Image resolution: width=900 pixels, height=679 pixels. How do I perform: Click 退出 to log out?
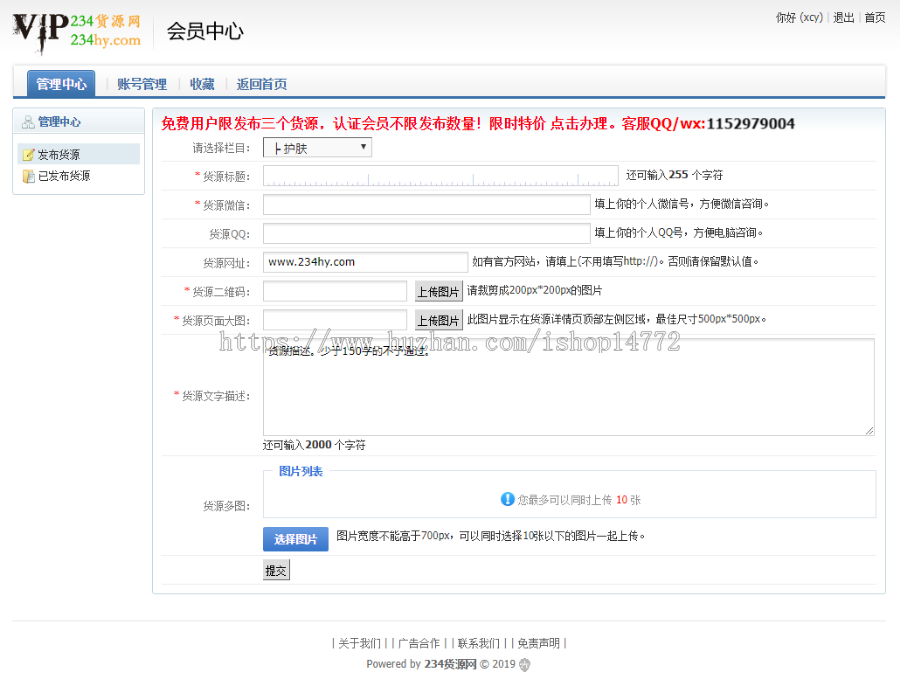coord(843,17)
